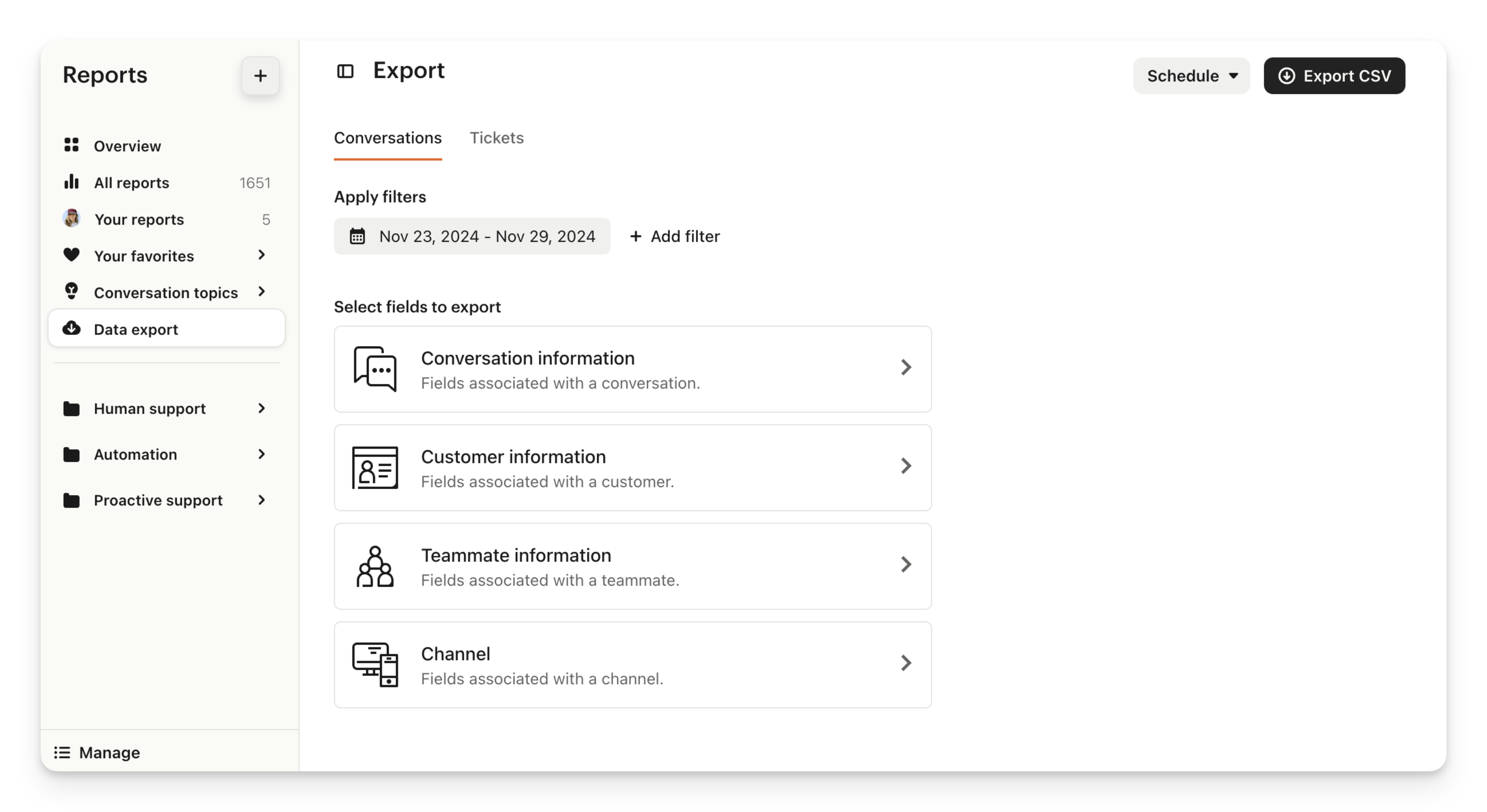Click Add filter
Image resolution: width=1487 pixels, height=812 pixels.
pyautogui.click(x=675, y=236)
